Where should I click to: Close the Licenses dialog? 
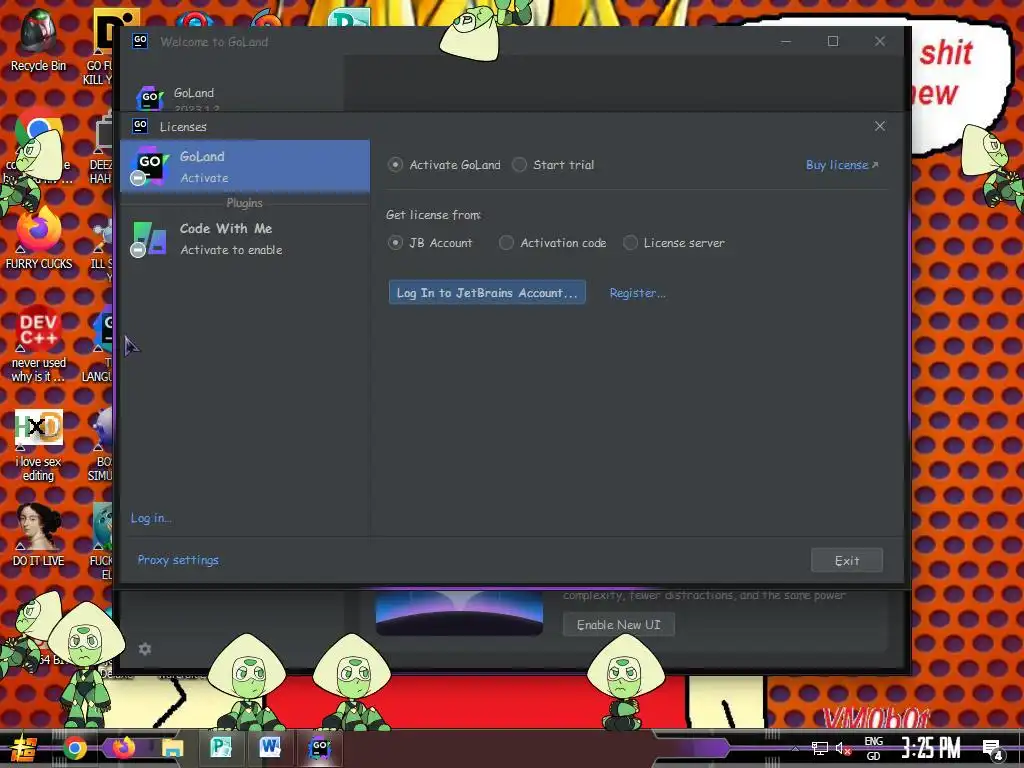coord(880,126)
